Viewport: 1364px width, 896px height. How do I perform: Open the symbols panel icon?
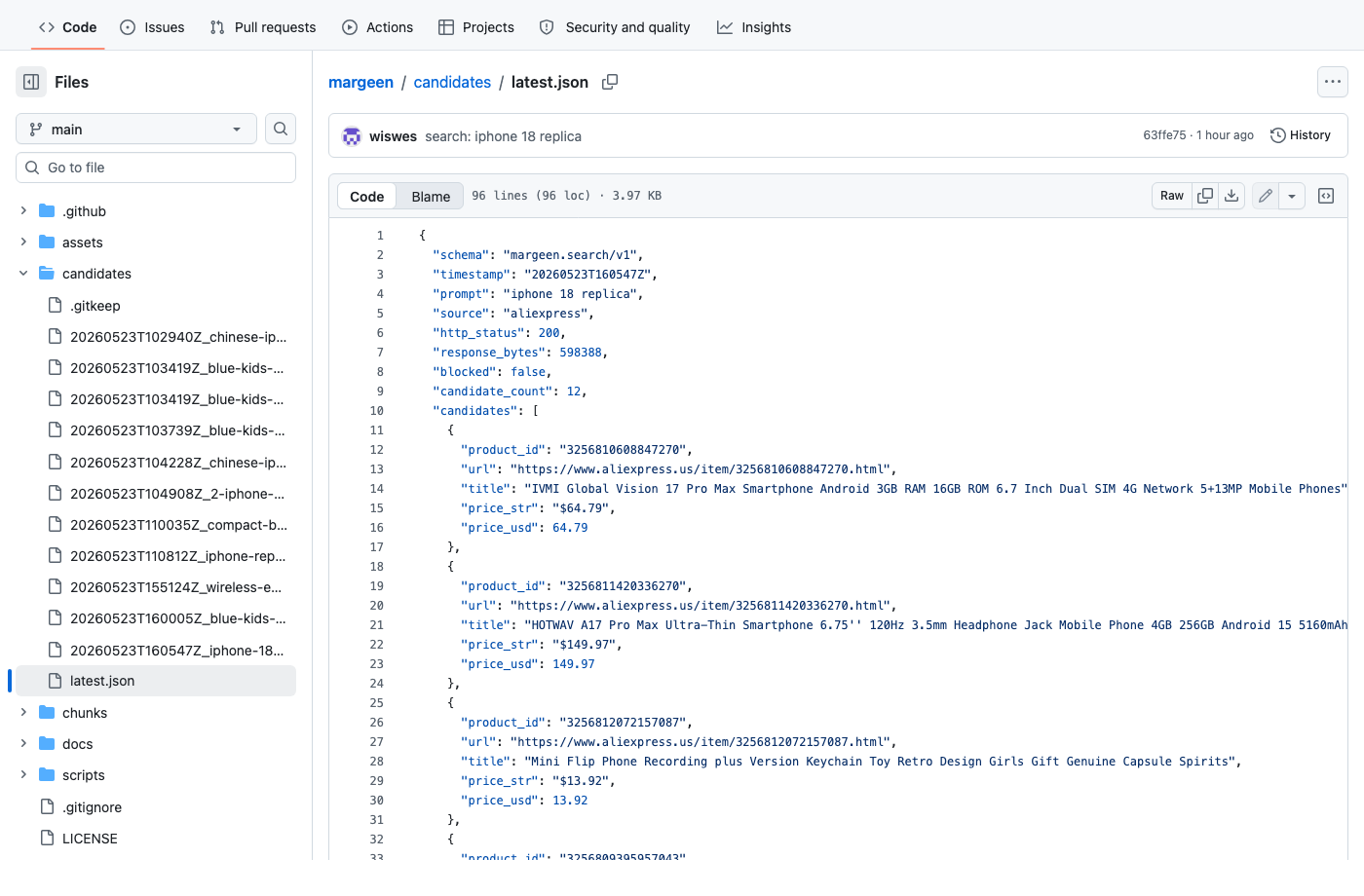(x=1326, y=196)
